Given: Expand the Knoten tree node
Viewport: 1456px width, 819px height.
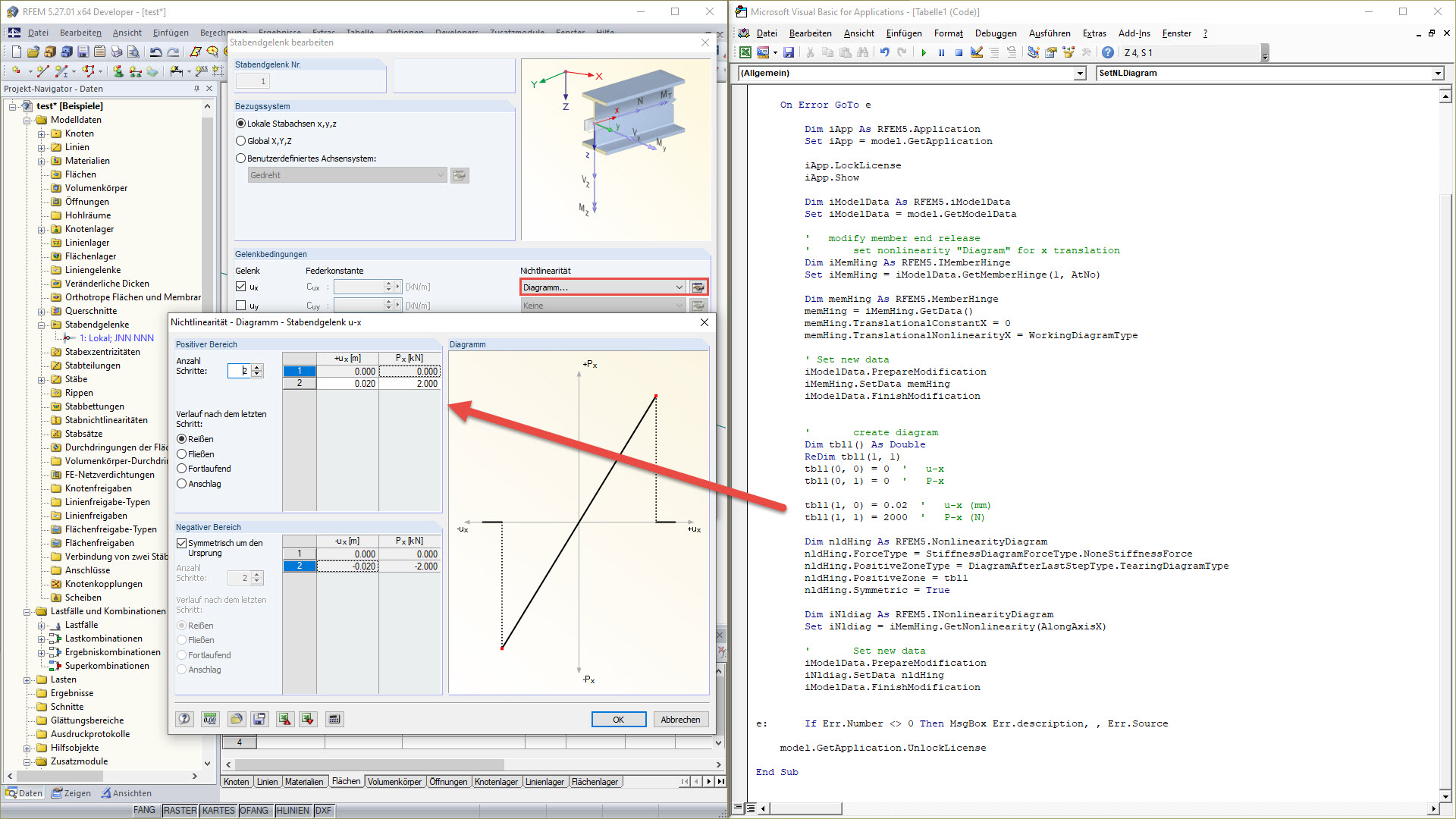Looking at the screenshot, I should click(42, 134).
